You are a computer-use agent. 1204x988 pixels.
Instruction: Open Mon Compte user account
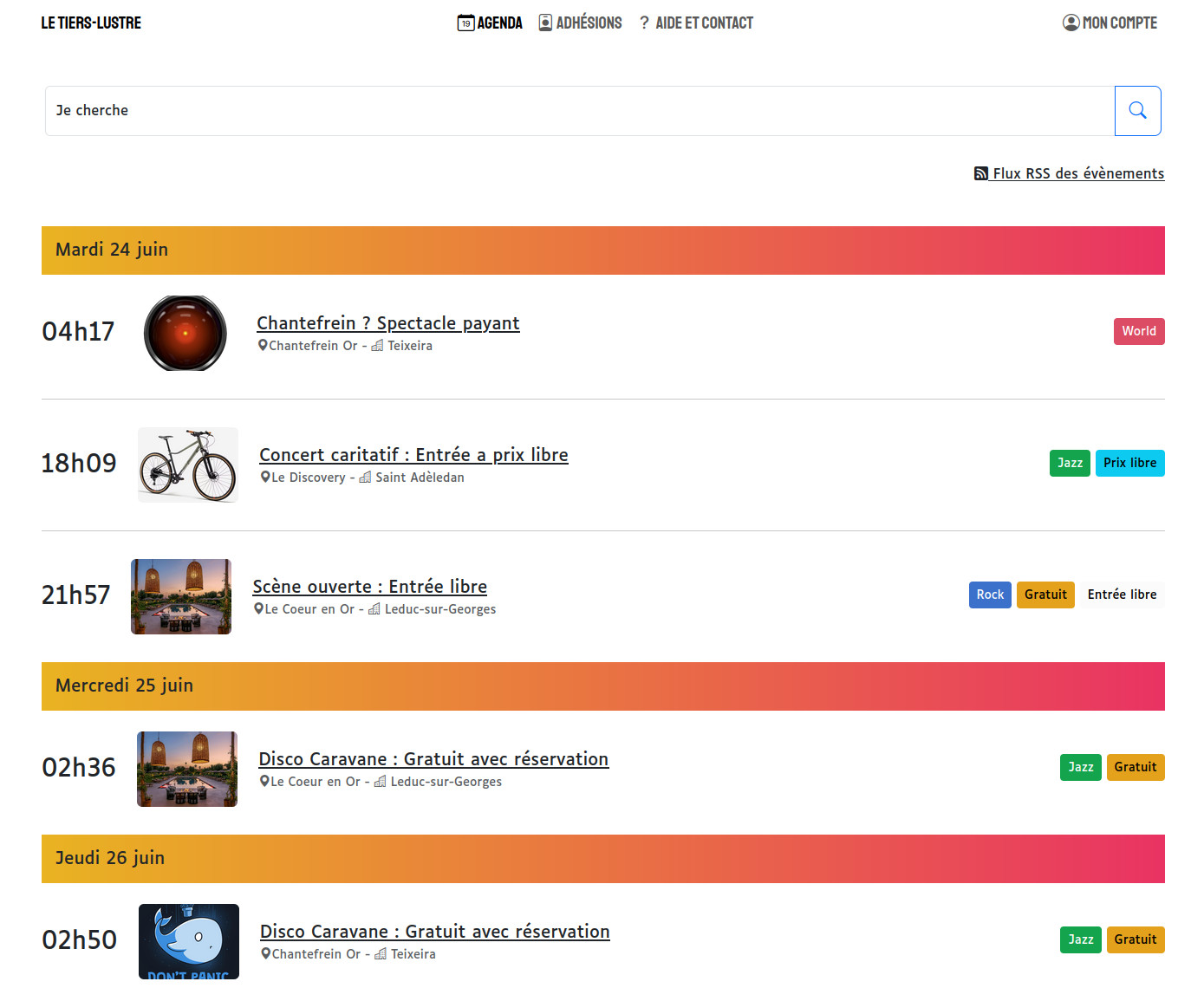point(1110,23)
